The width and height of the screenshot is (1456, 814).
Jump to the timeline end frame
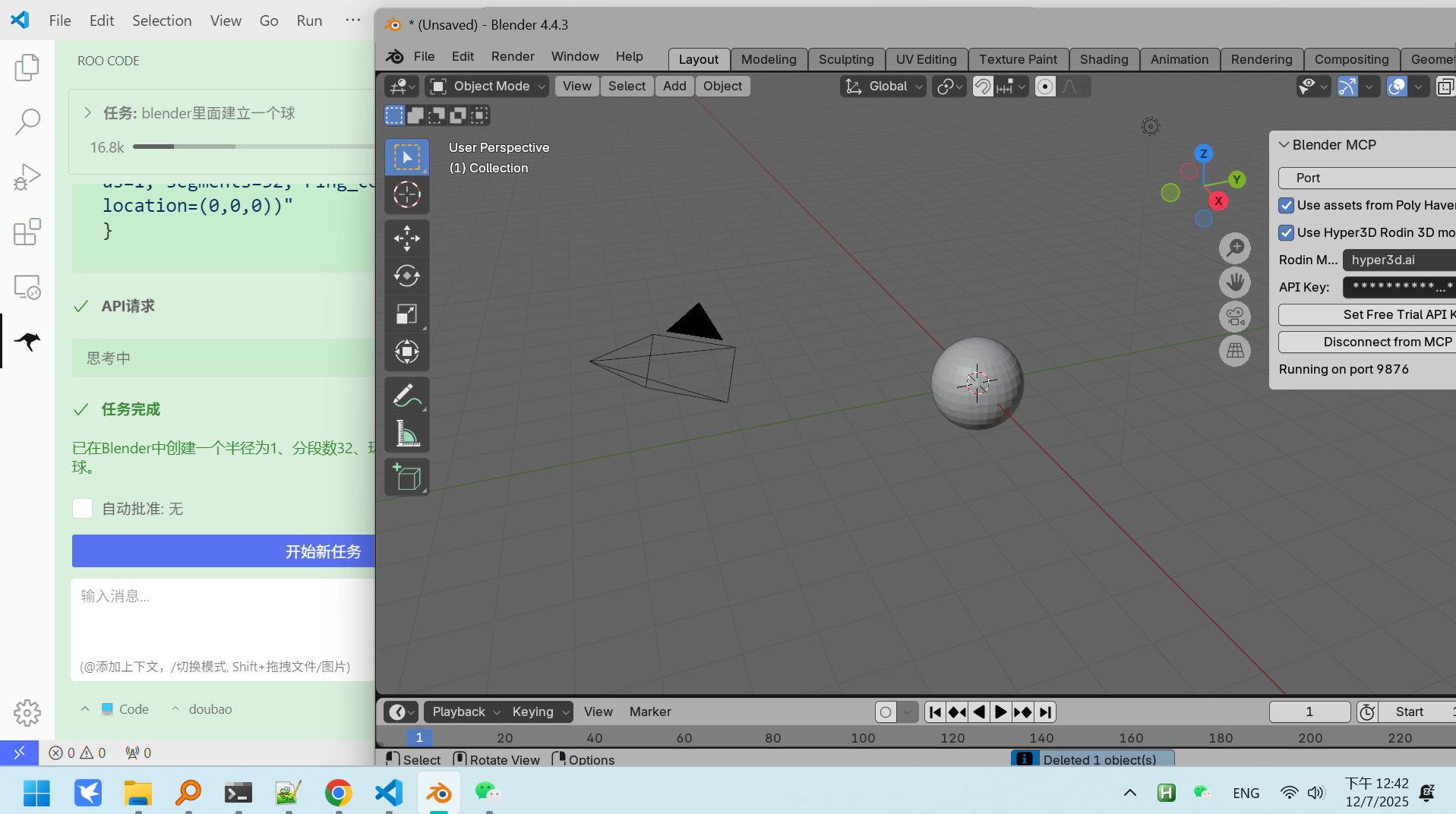point(1045,712)
